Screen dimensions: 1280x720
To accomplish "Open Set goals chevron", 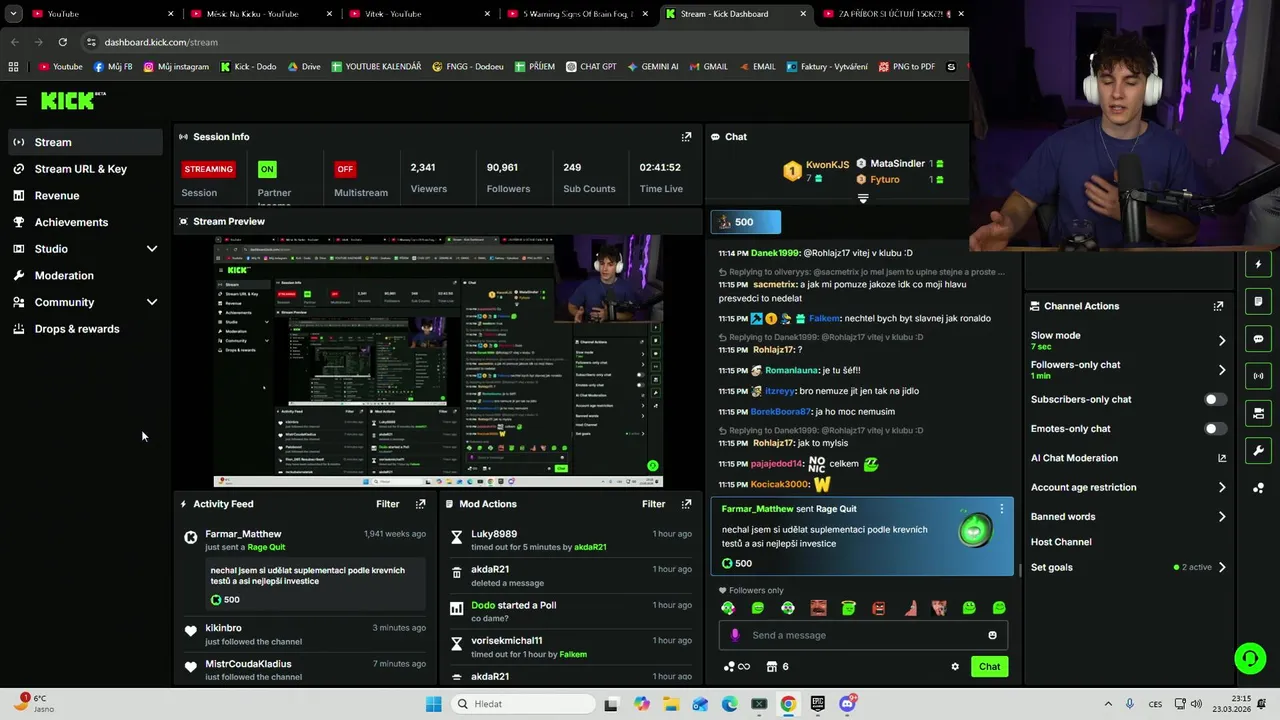I will tap(1222, 567).
